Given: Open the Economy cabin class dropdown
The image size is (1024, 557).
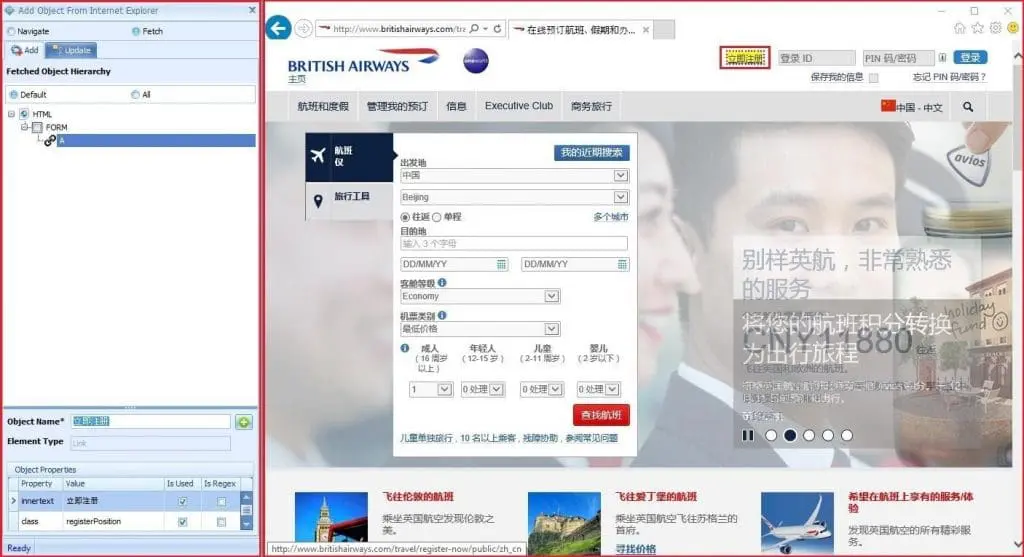Looking at the screenshot, I should point(551,297).
